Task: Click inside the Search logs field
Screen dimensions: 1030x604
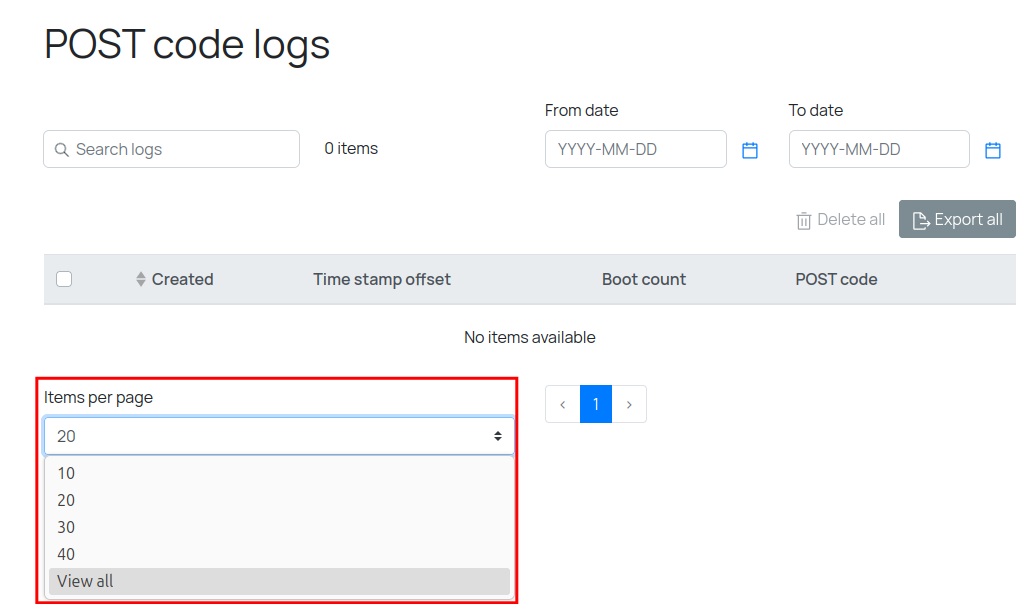Action: [x=180, y=149]
